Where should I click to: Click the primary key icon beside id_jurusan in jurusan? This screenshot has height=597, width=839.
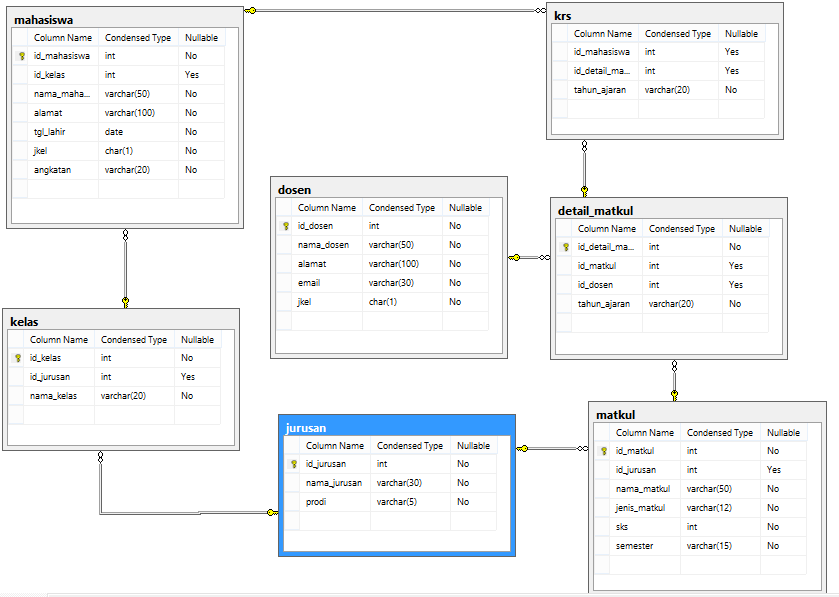click(x=294, y=464)
